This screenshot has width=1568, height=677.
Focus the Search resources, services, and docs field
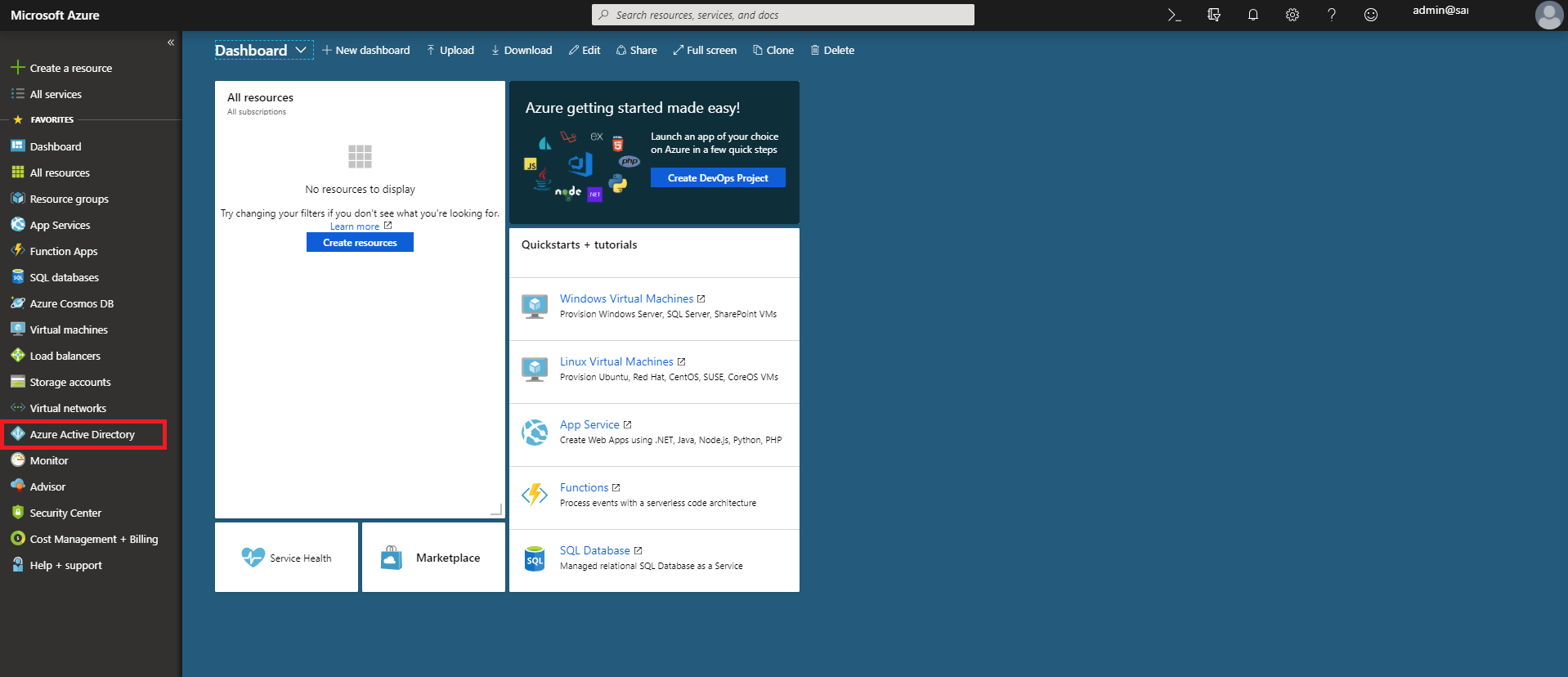[783, 15]
